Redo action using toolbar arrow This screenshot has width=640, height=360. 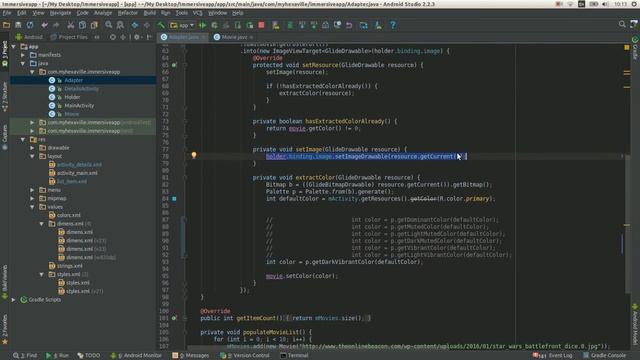56,25
